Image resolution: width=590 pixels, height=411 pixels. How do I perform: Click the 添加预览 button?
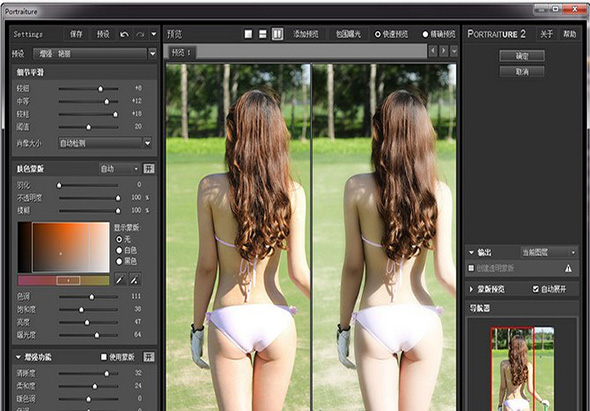coord(306,34)
